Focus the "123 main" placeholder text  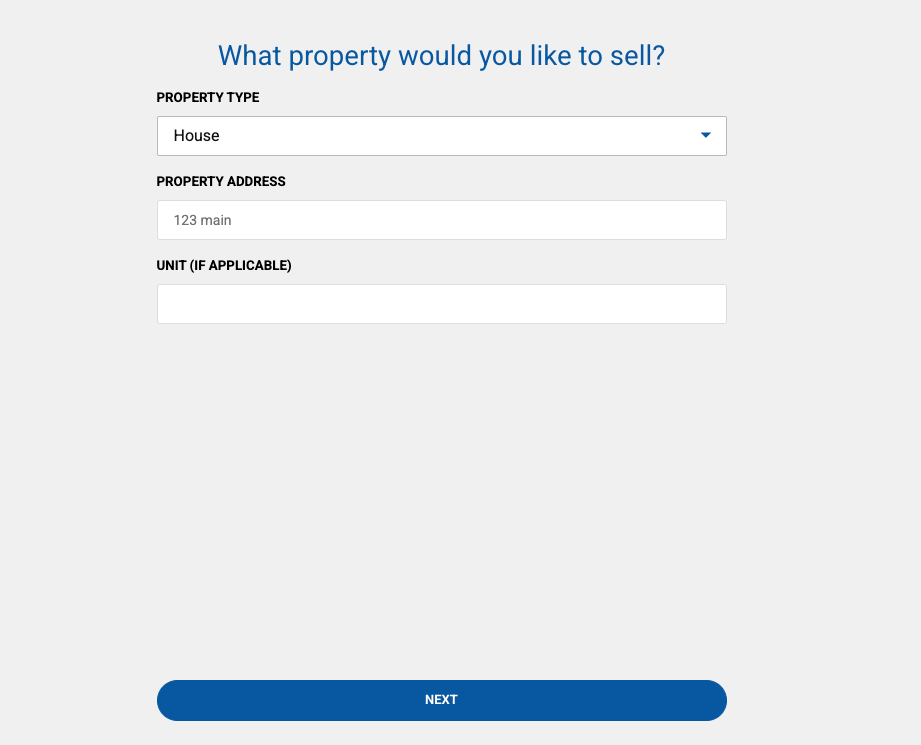coord(203,220)
